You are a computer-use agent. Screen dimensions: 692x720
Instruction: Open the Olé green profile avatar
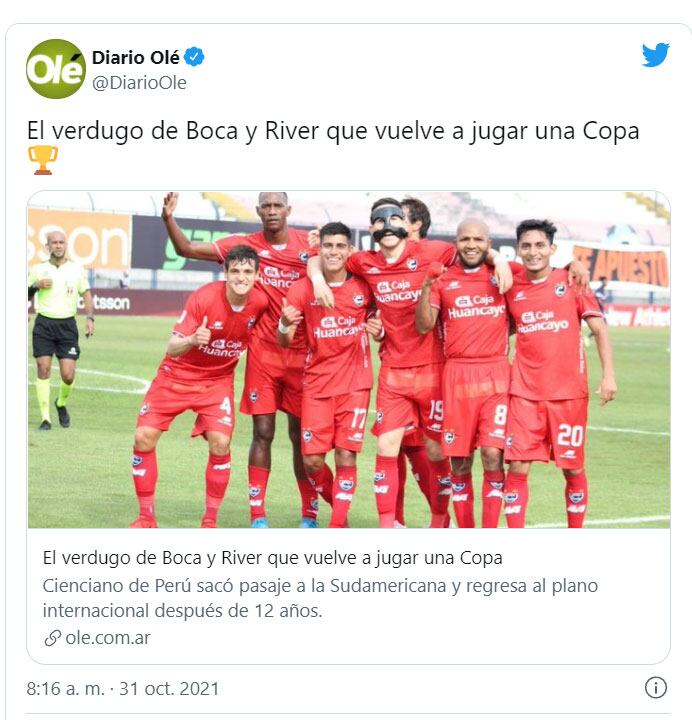pyautogui.click(x=56, y=69)
